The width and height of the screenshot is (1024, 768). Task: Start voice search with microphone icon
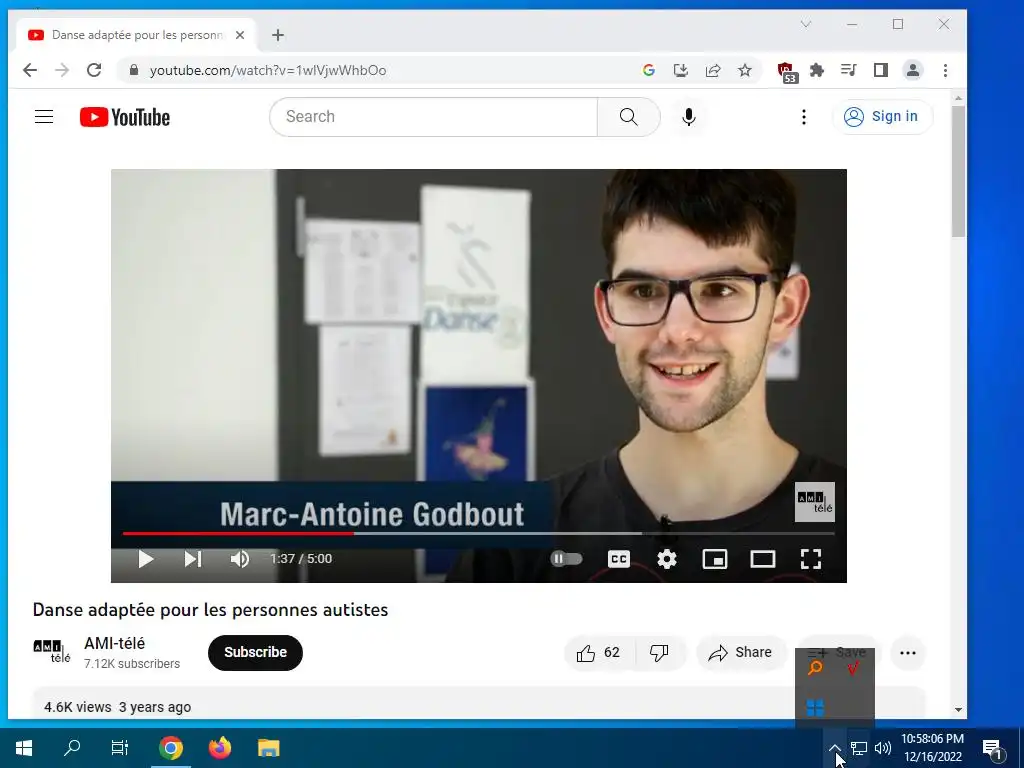pyautogui.click(x=688, y=117)
